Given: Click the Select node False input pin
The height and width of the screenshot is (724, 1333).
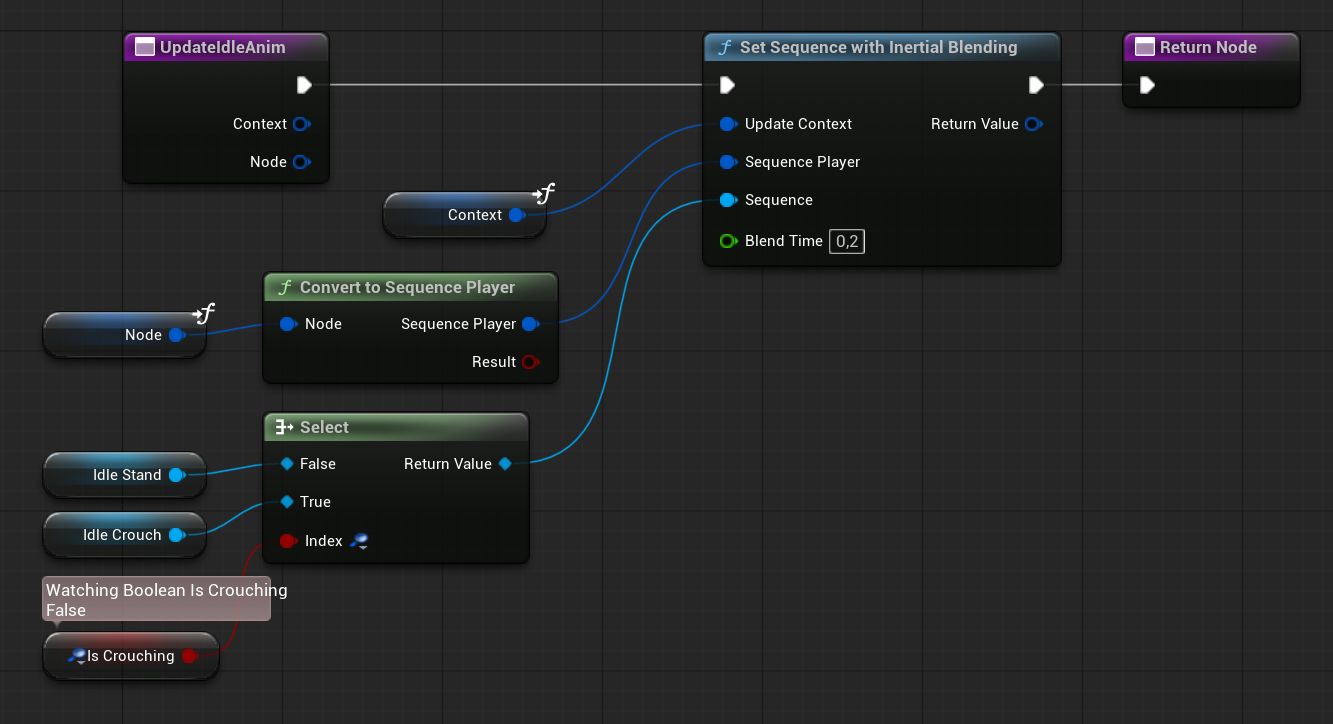Looking at the screenshot, I should point(288,464).
